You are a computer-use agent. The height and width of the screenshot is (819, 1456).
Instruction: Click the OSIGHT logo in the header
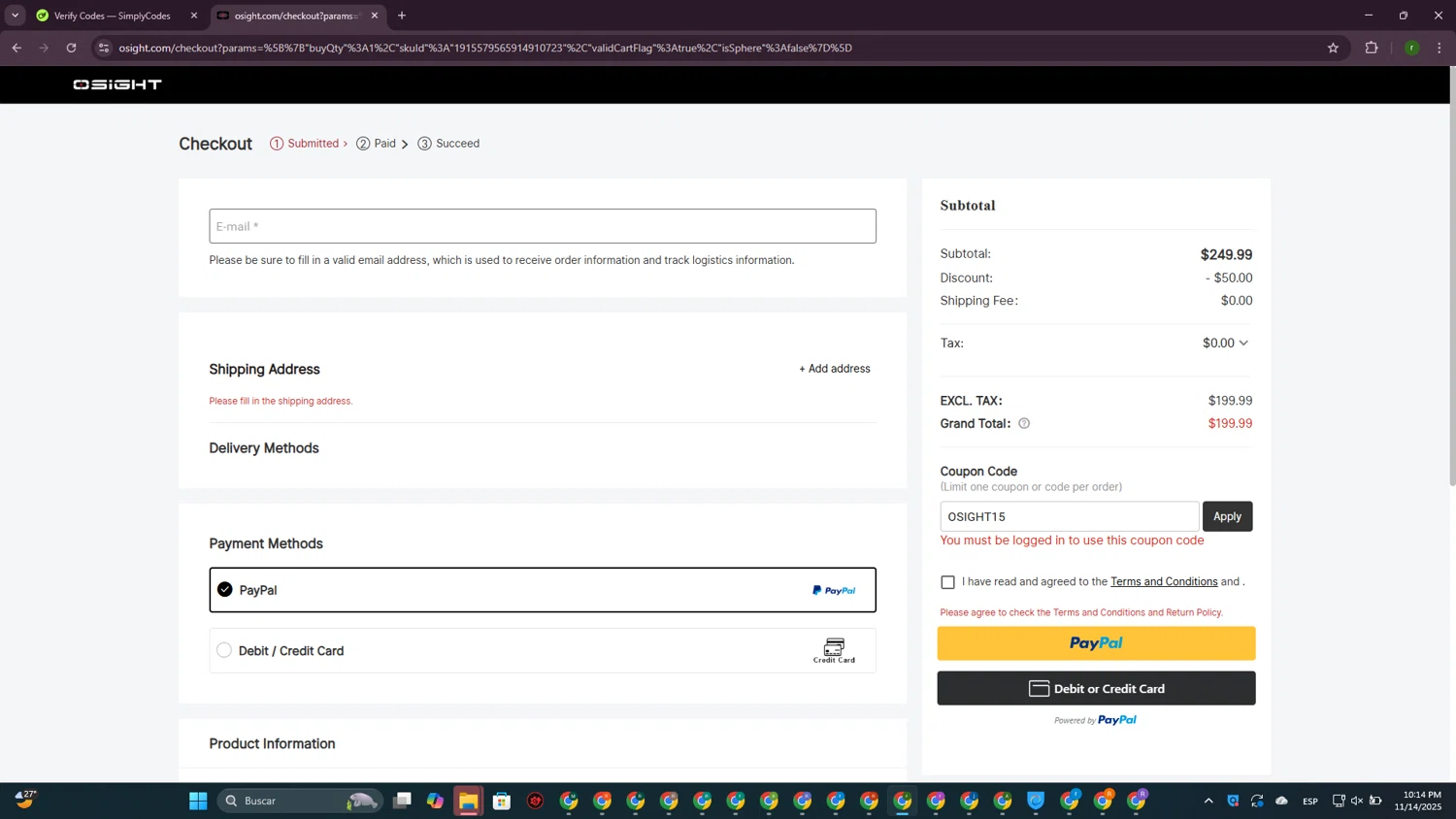[x=117, y=84]
